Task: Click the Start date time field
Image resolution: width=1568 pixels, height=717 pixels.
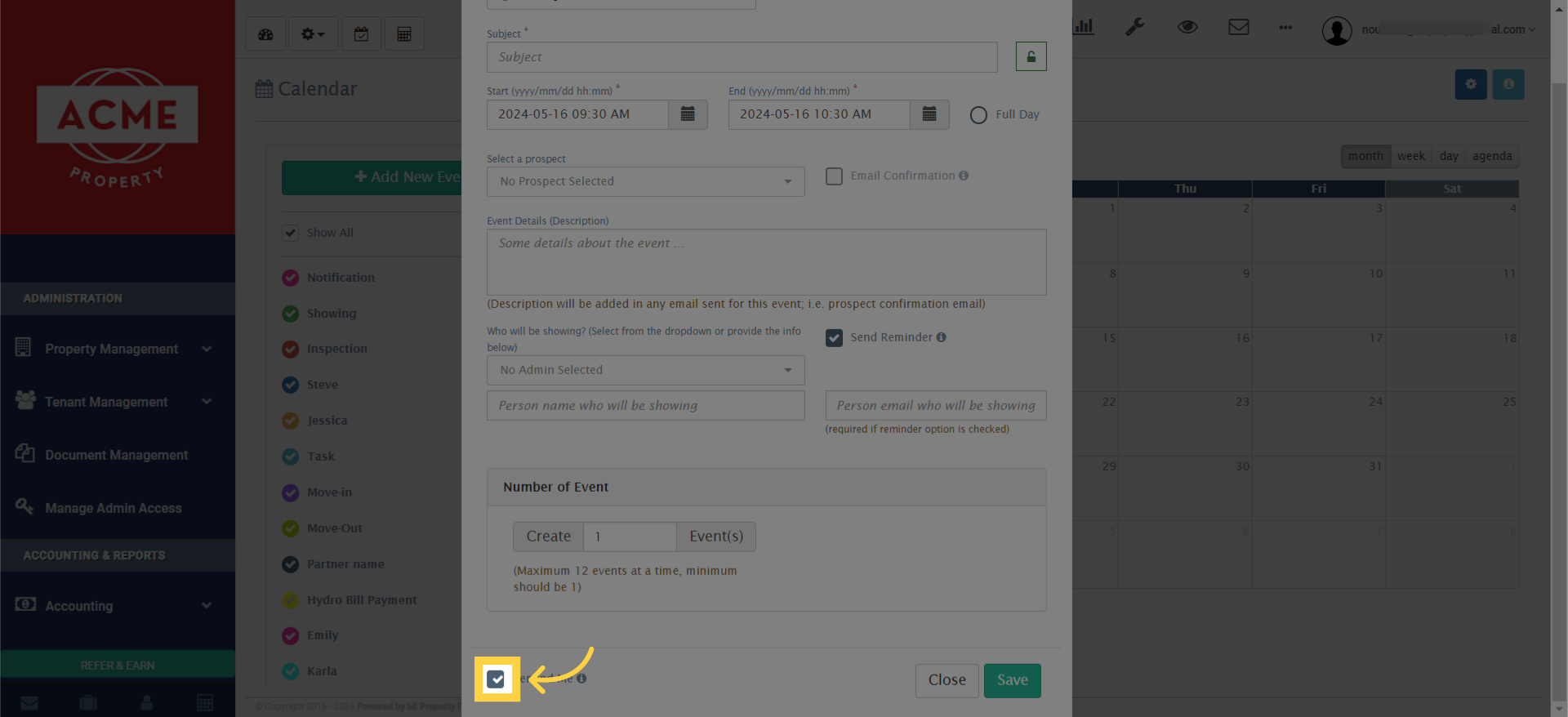Action: (x=578, y=114)
